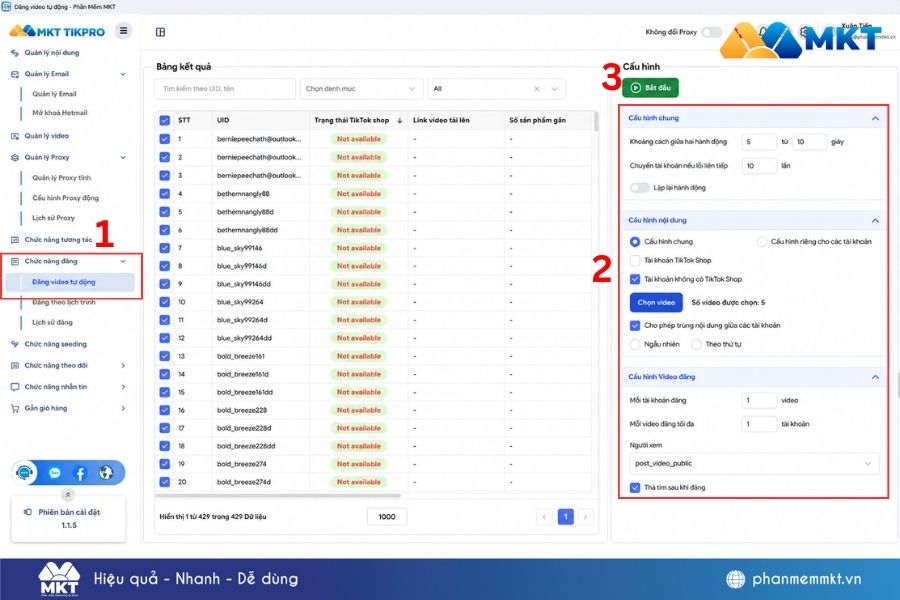Select the Cấu hình chung radio button
900x600 pixels.
coord(635,242)
